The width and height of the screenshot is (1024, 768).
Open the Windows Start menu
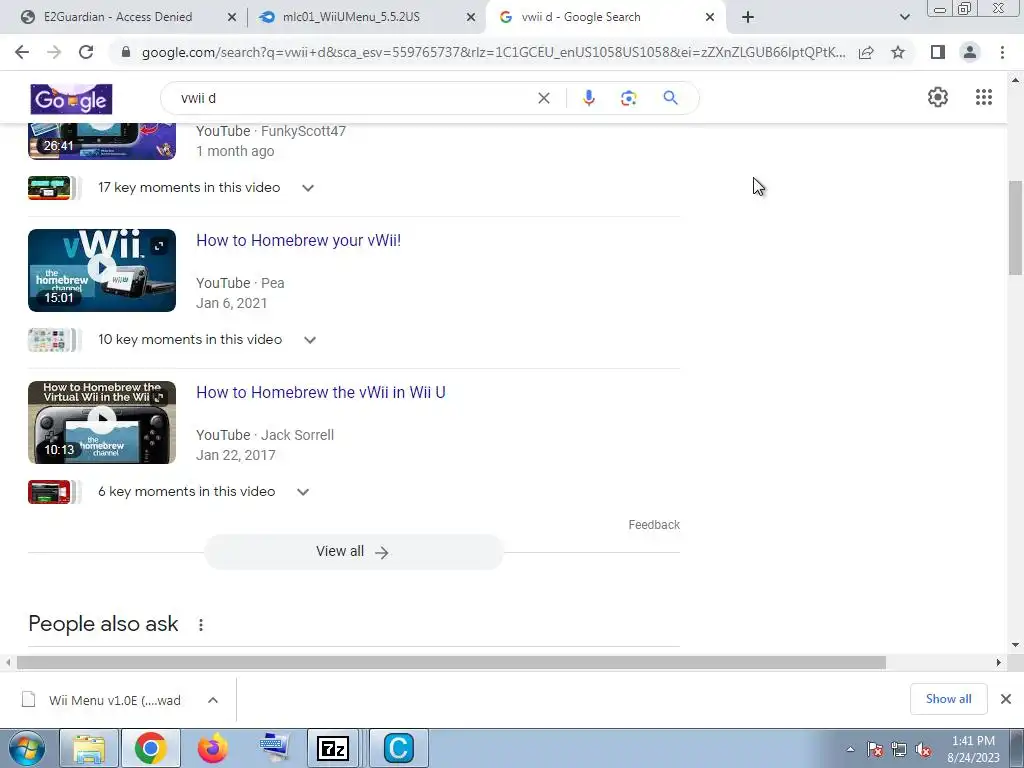click(x=27, y=748)
